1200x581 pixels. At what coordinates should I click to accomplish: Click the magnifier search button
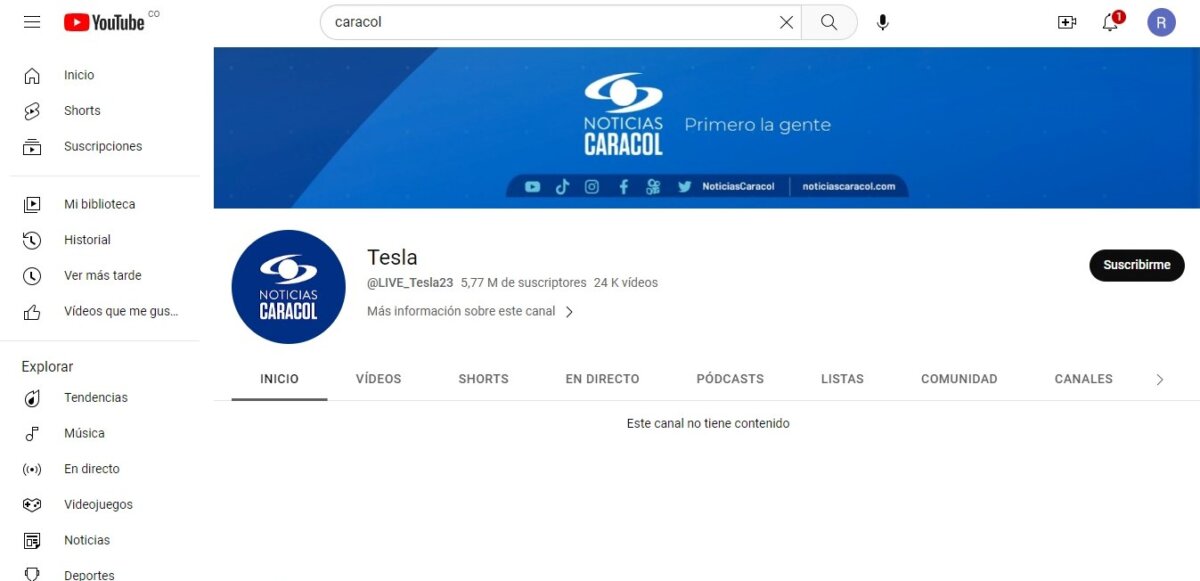click(828, 22)
